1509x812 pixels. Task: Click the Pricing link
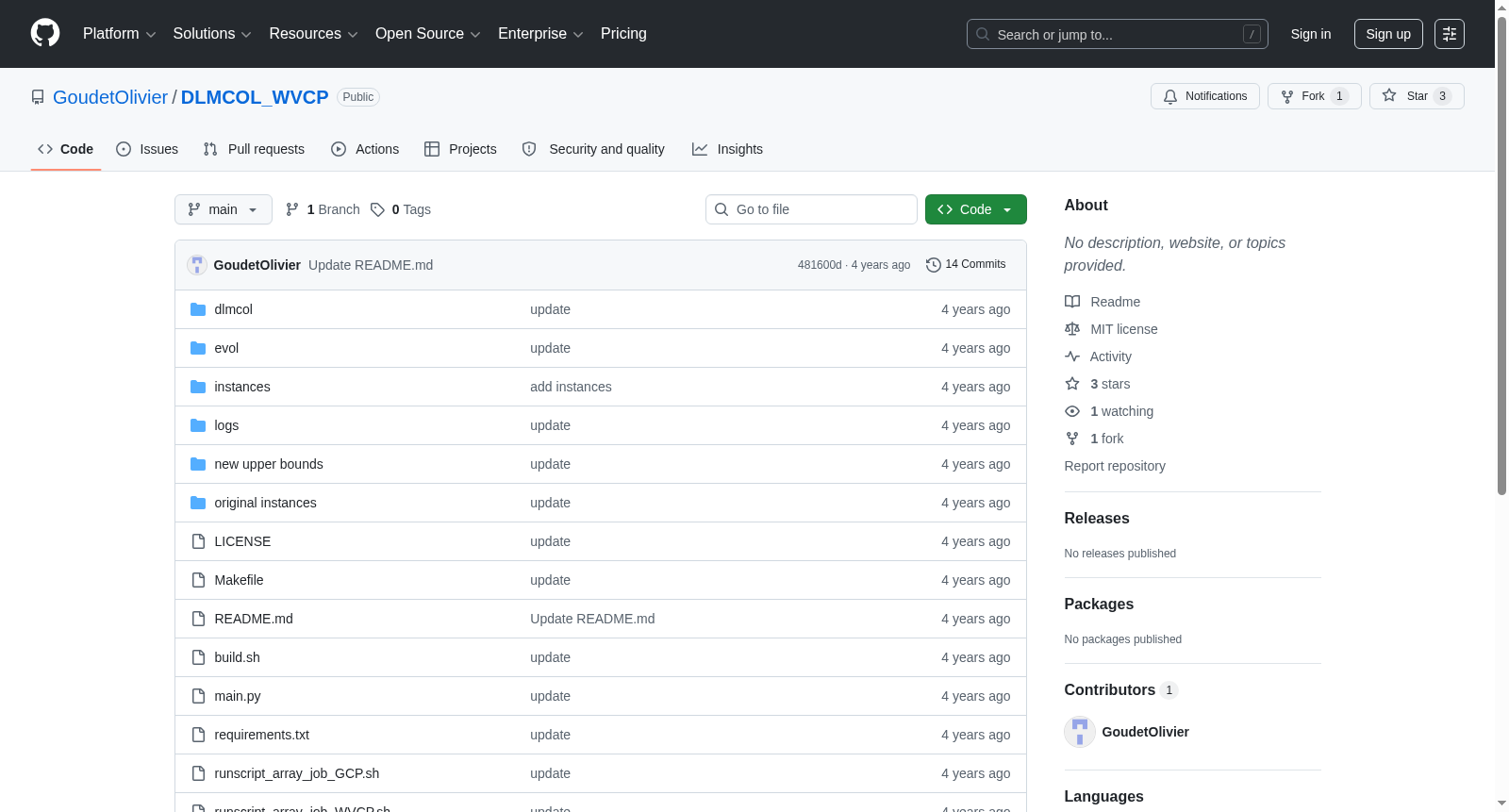pyautogui.click(x=623, y=34)
